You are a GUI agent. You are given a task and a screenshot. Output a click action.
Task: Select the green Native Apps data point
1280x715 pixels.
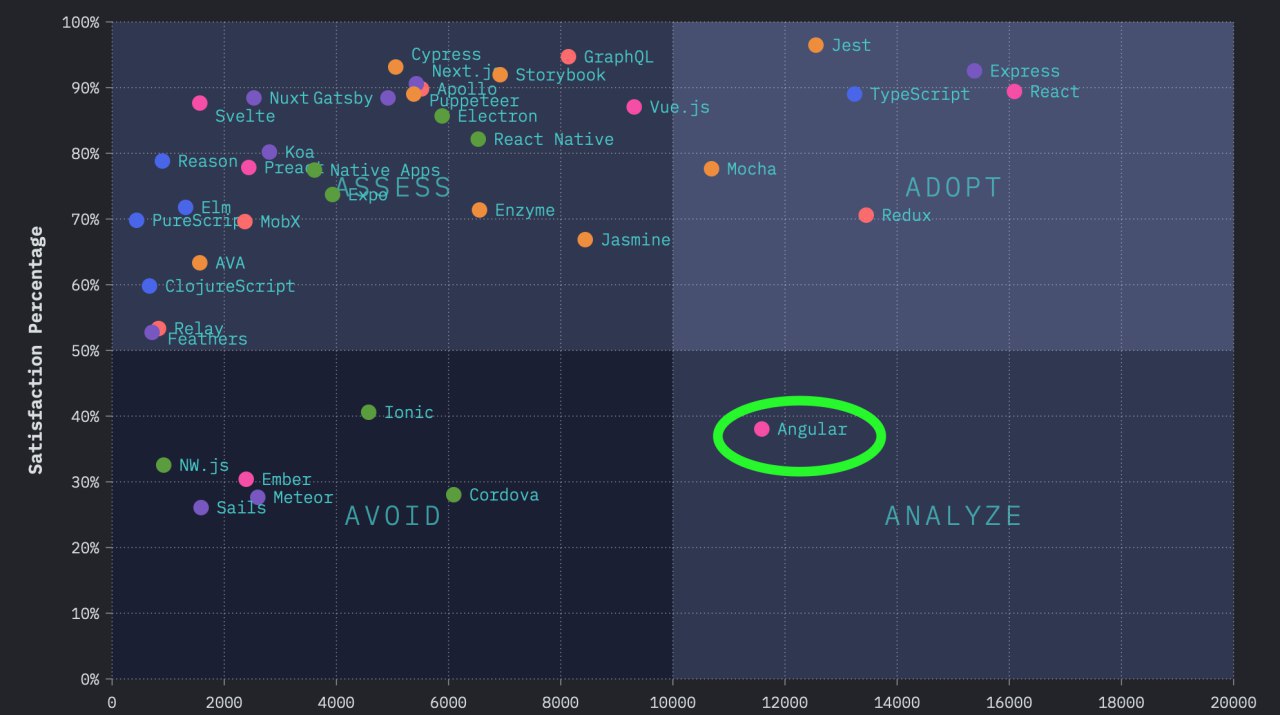(314, 170)
